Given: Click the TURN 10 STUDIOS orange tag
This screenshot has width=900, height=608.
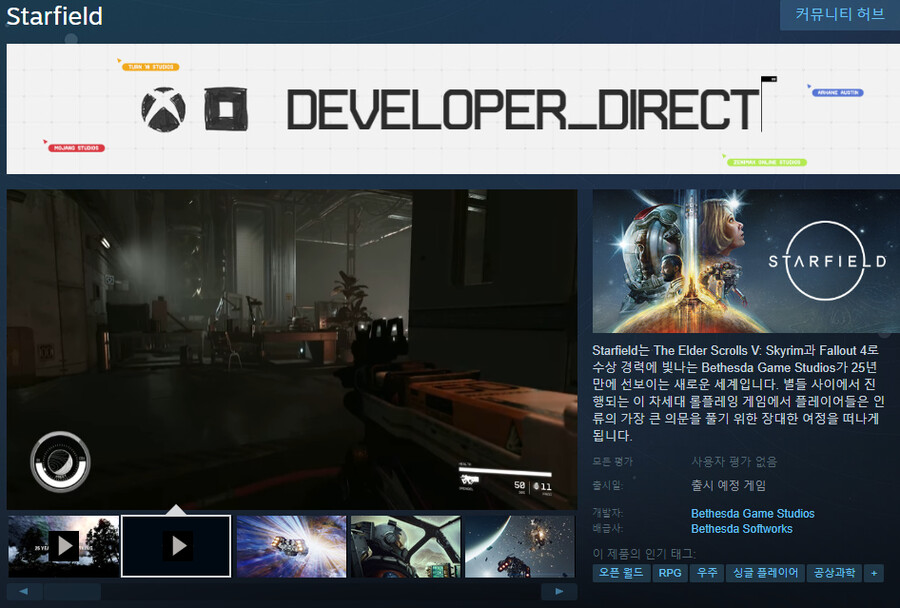Looking at the screenshot, I should pos(150,67).
